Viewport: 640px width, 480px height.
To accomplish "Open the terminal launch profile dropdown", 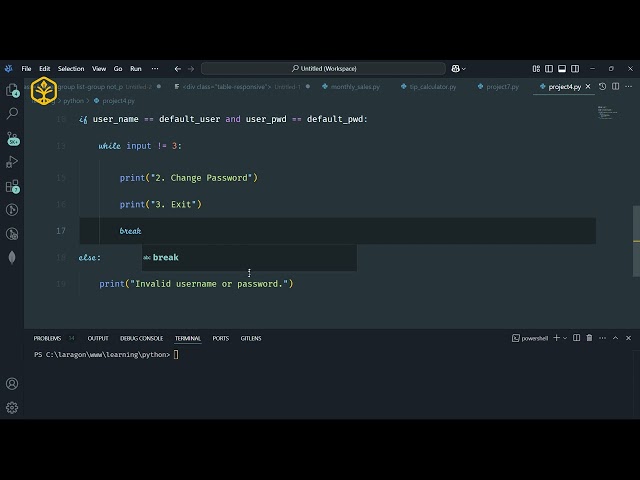I will [x=565, y=338].
